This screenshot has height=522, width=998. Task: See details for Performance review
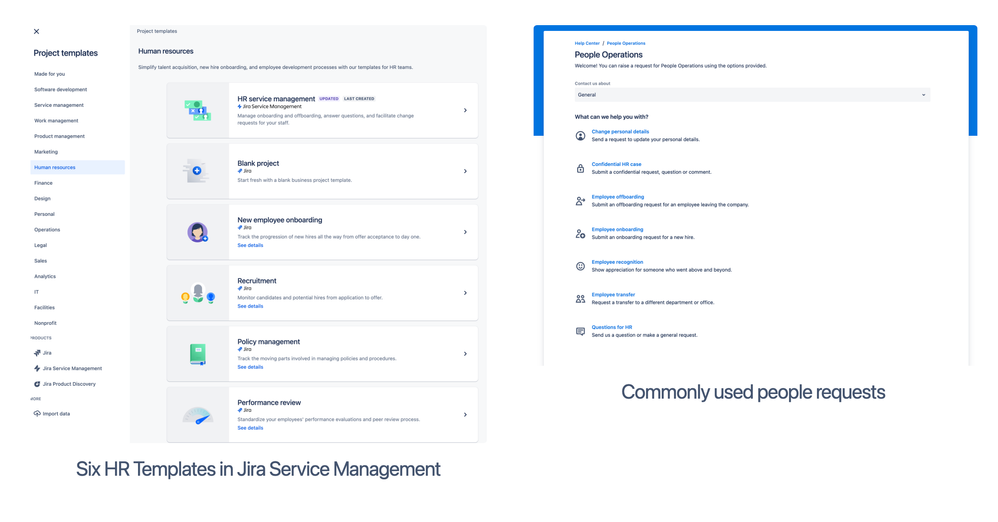click(250, 428)
